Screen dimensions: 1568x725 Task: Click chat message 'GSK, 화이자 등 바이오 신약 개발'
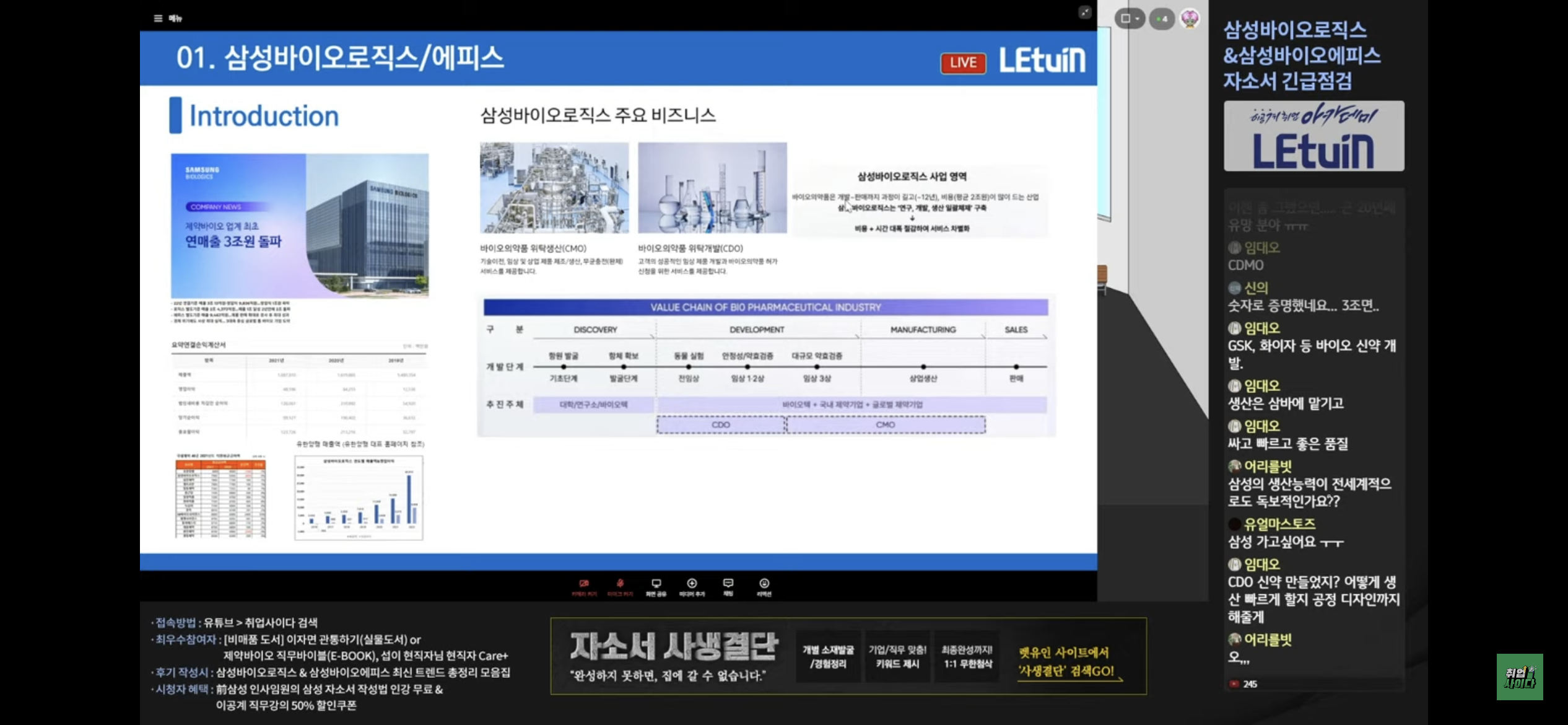(1312, 354)
